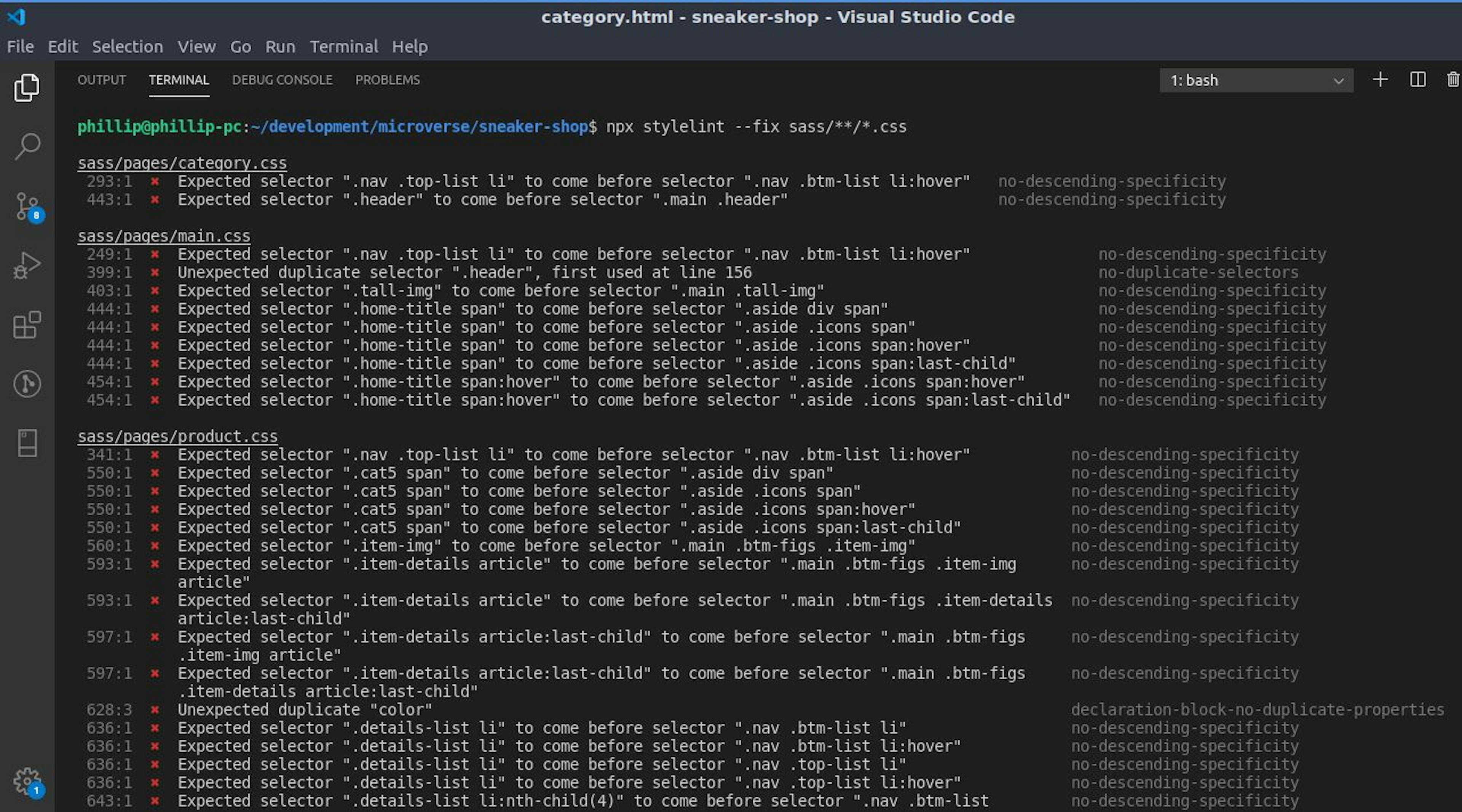Select the TERMINAL panel tab
Screen dimensions: 1462x812
(179, 80)
